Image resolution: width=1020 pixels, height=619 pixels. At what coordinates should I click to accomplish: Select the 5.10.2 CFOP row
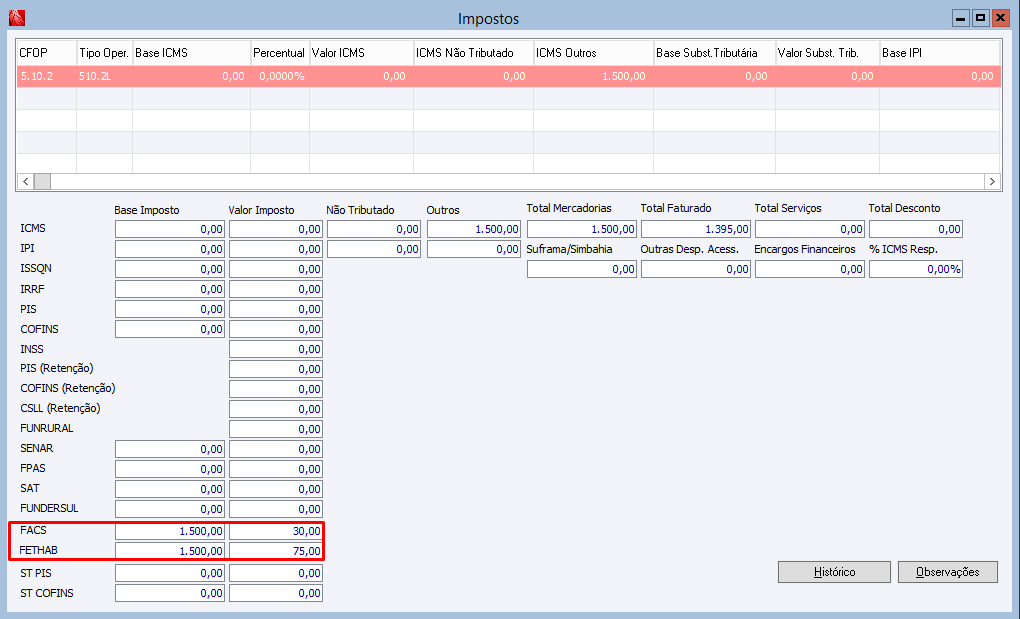[508, 76]
